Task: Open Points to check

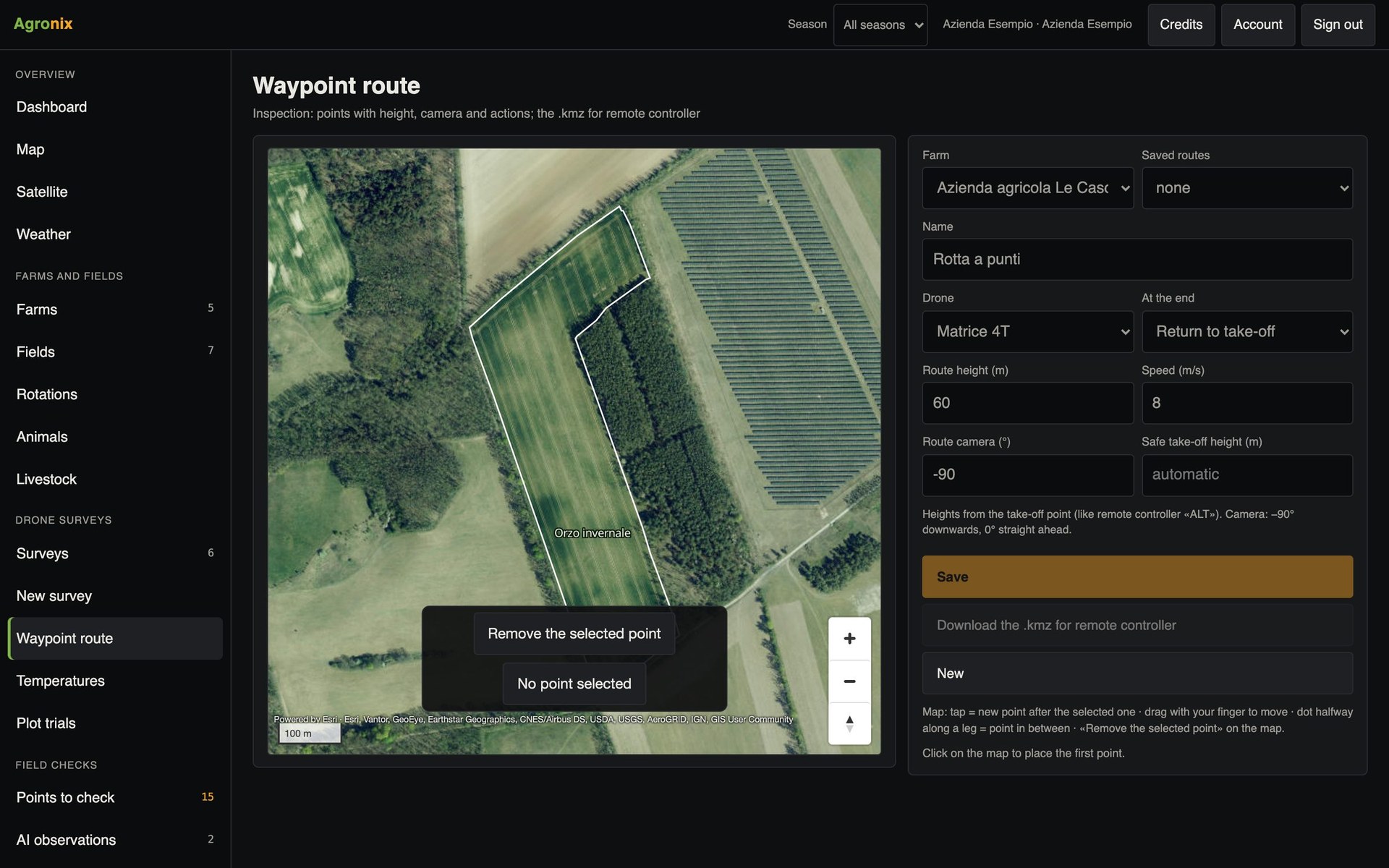Action: click(x=115, y=798)
